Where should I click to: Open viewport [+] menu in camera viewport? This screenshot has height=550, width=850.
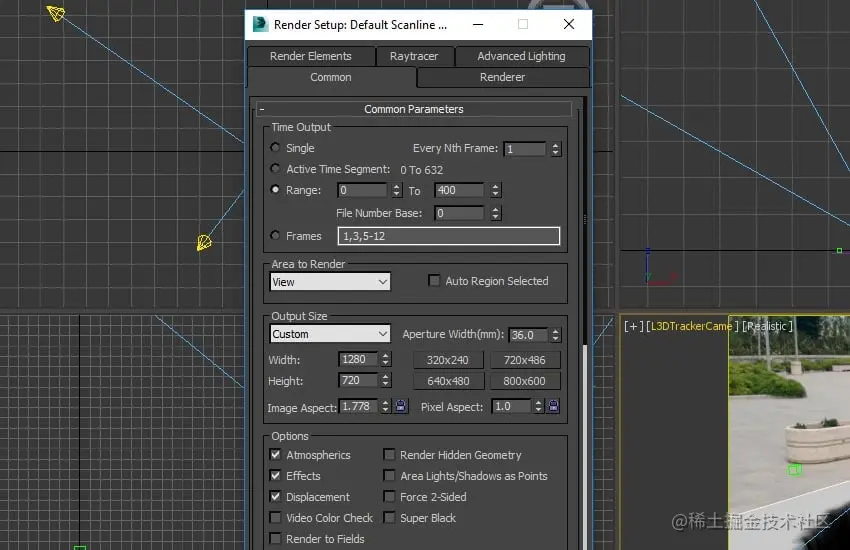pos(633,326)
